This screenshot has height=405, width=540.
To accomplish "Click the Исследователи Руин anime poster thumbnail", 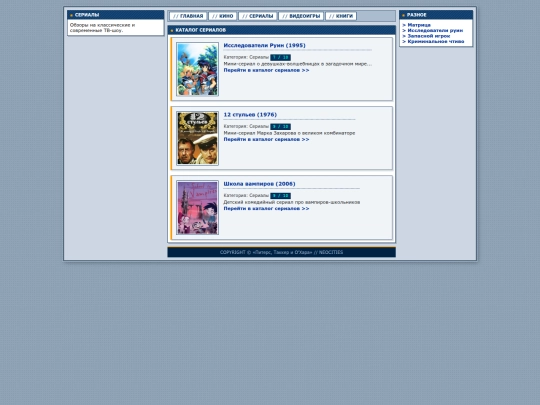I will tap(197, 69).
